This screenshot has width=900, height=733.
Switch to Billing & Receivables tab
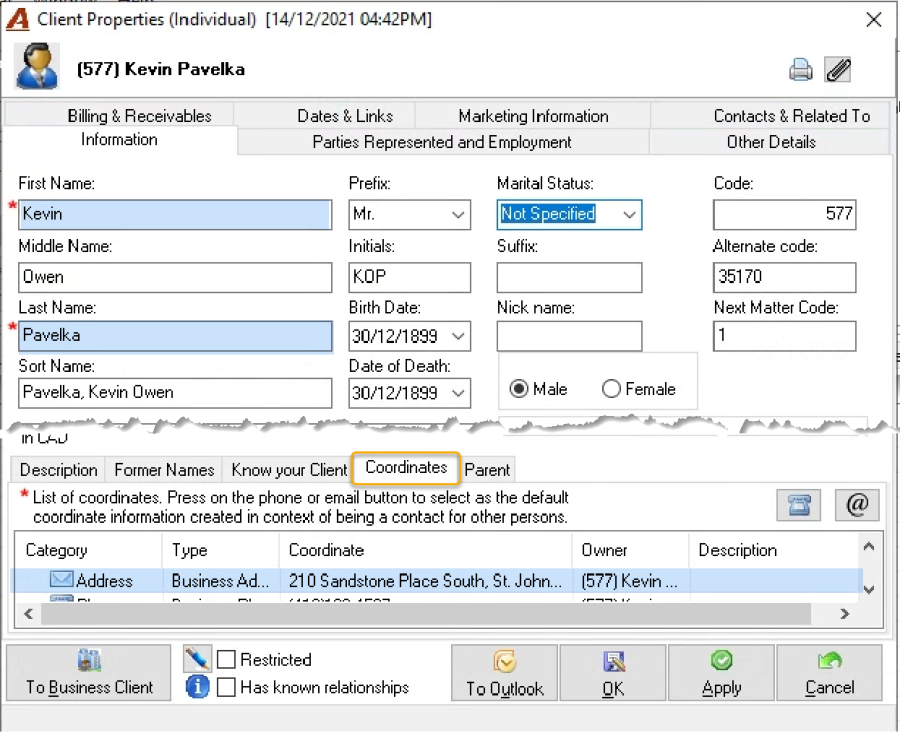click(139, 116)
